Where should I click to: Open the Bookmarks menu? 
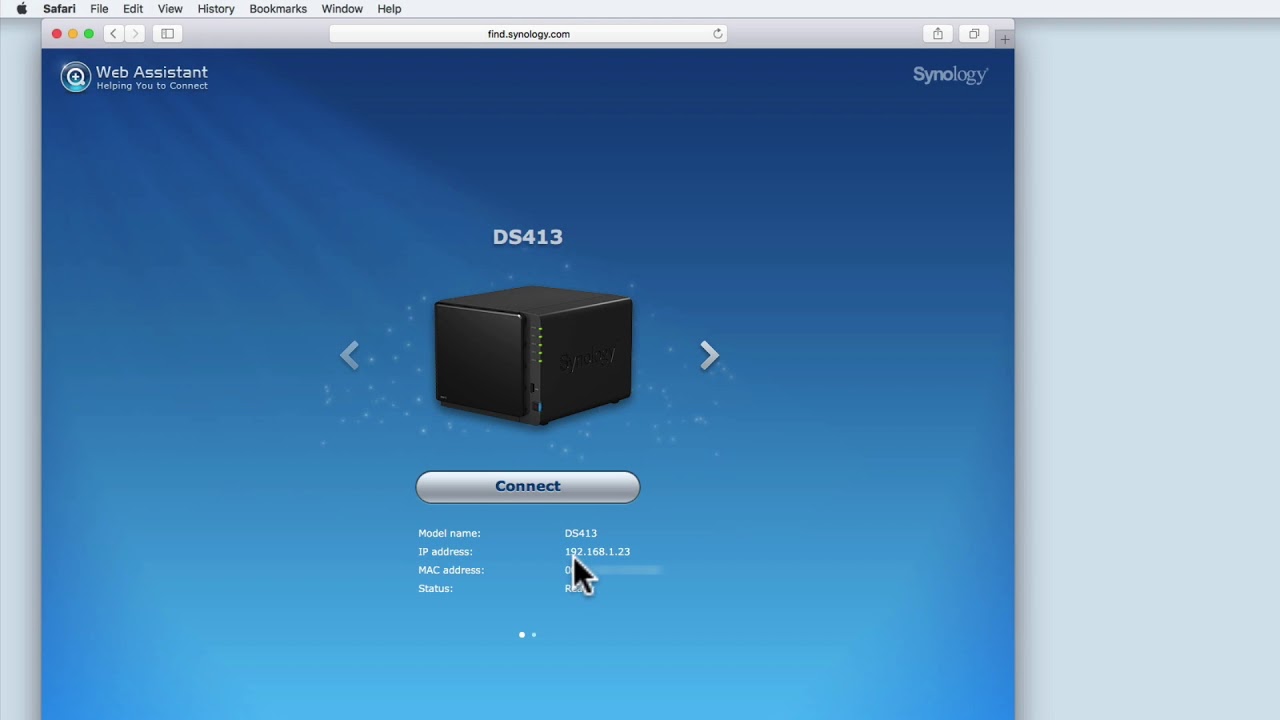tap(278, 9)
